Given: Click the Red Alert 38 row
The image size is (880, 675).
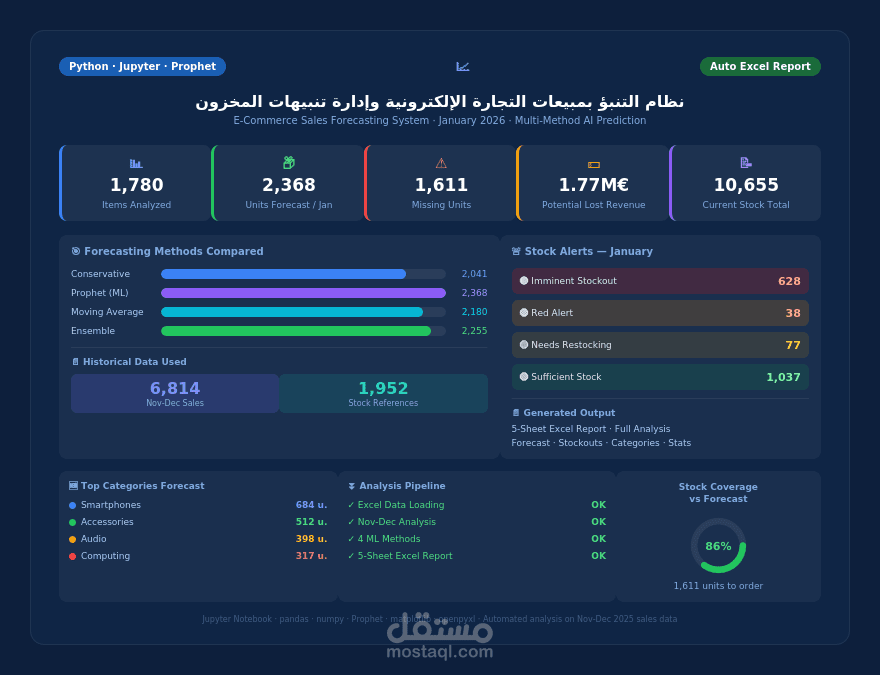Looking at the screenshot, I should 660,313.
